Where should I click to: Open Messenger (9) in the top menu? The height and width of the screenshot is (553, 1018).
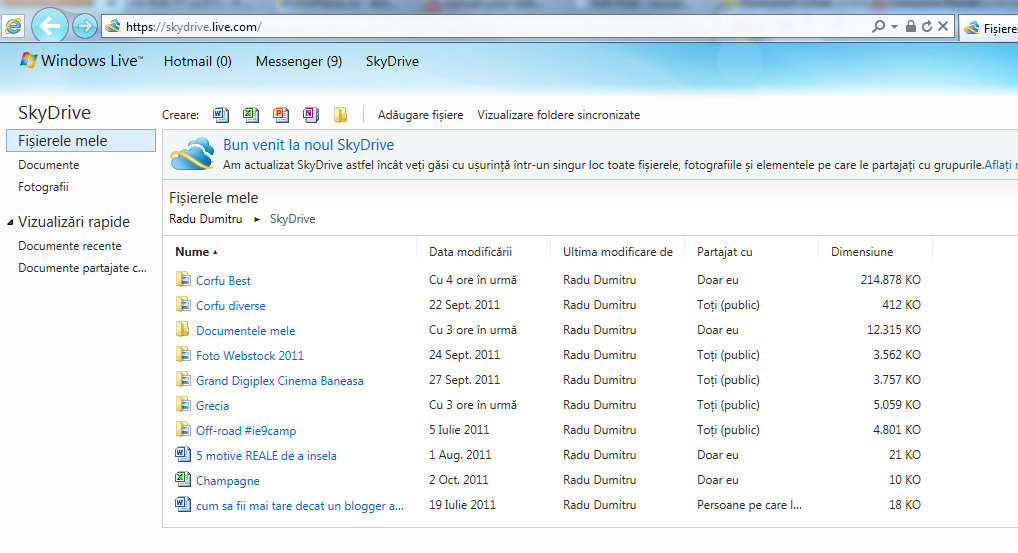[x=299, y=61]
